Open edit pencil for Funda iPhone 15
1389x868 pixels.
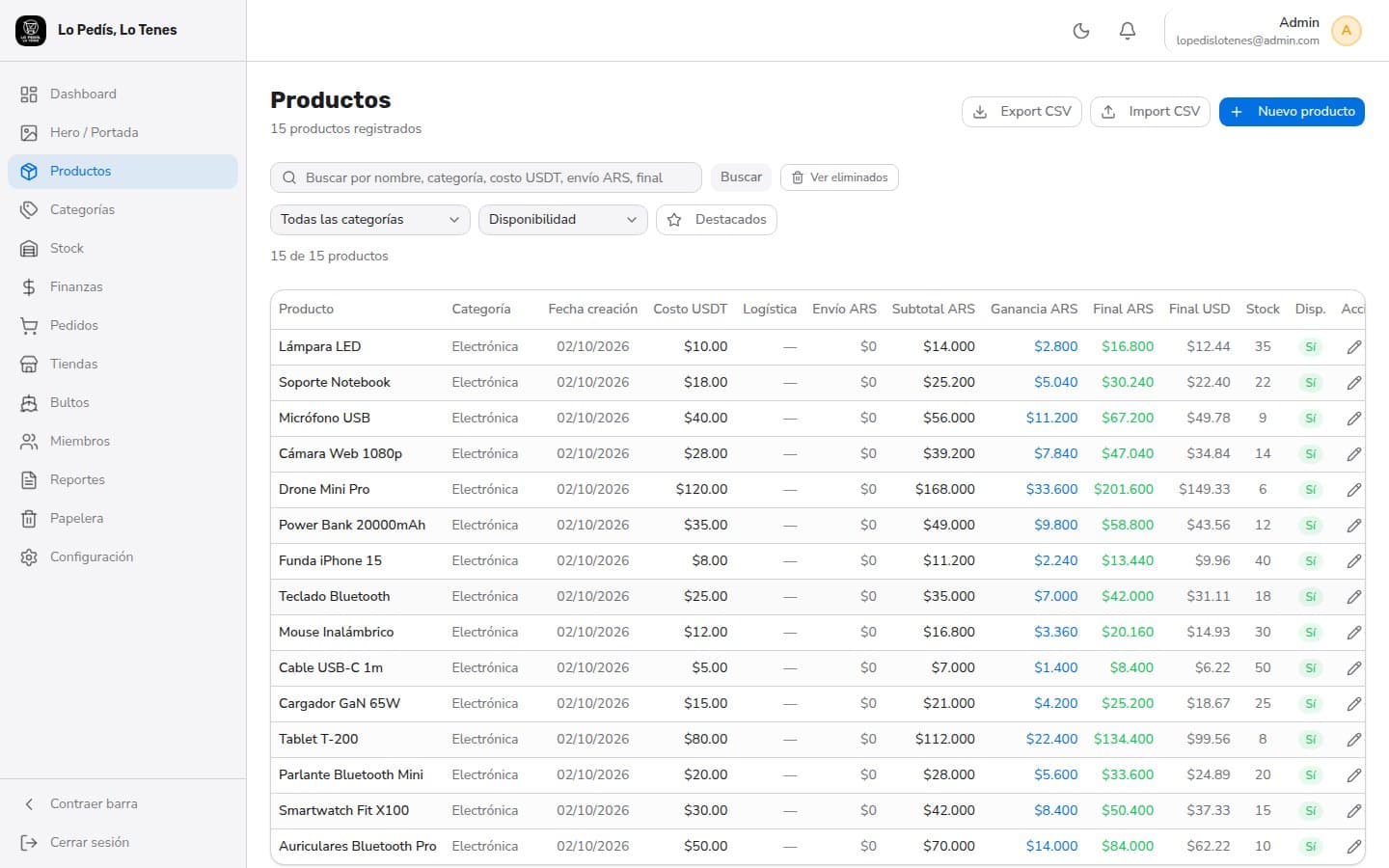pyautogui.click(x=1354, y=561)
